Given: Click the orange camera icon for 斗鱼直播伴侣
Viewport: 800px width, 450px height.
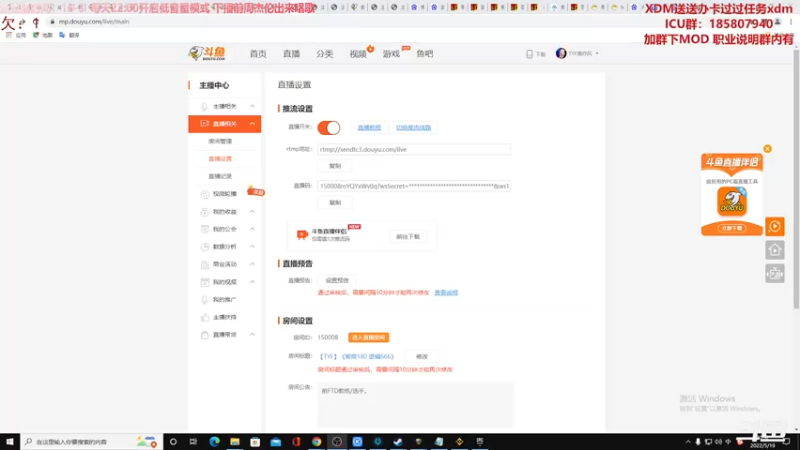Looking at the screenshot, I should pos(302,234).
